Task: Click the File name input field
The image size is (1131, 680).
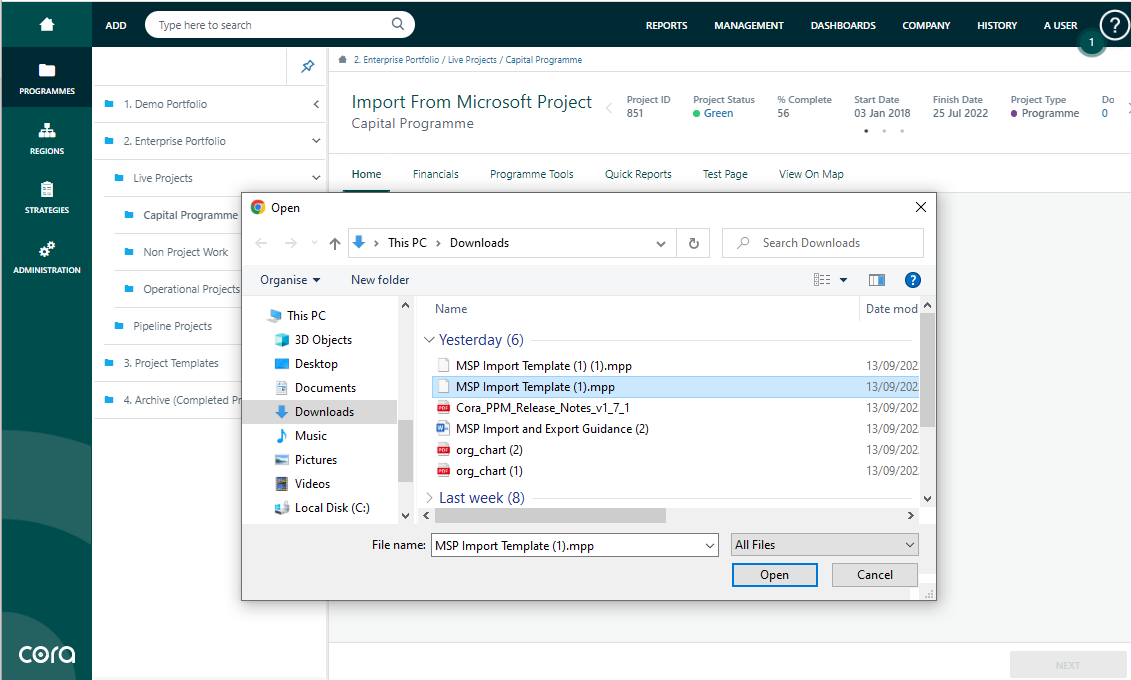Action: click(x=566, y=546)
